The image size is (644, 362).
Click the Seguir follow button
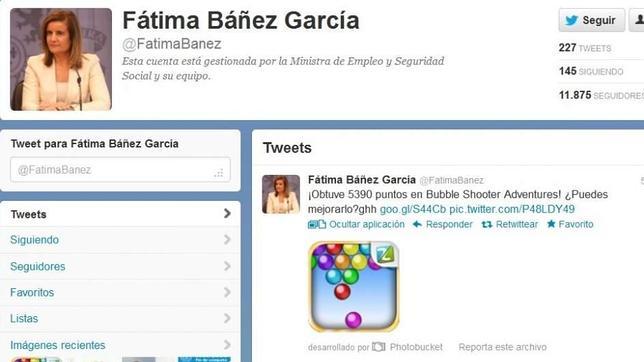[x=591, y=20]
